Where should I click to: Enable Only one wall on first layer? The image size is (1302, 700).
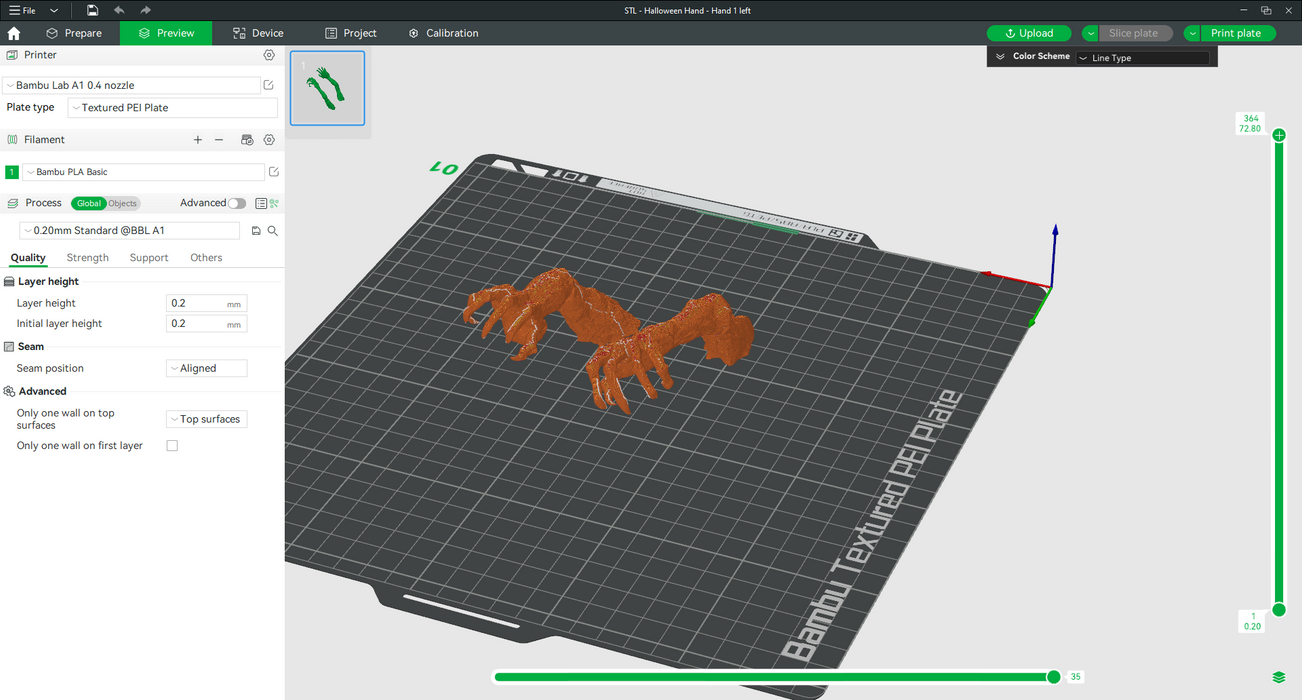tap(172, 446)
